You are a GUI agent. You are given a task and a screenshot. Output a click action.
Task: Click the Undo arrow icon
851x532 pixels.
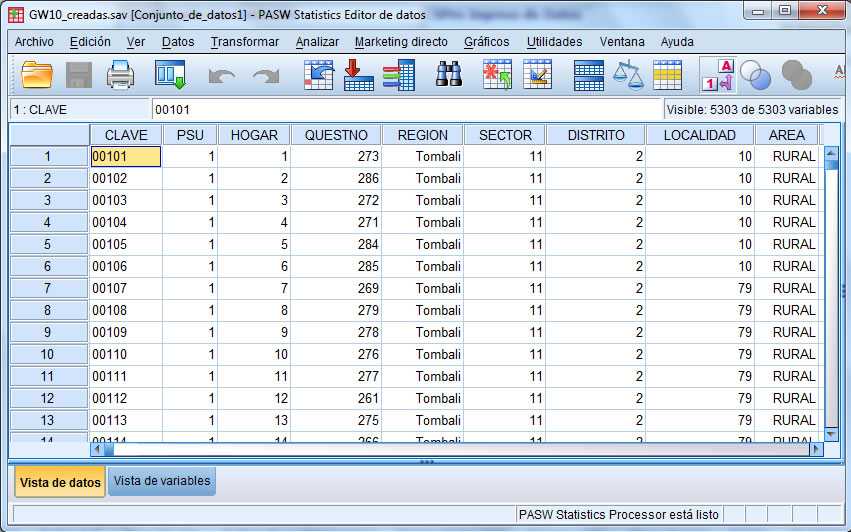(222, 75)
